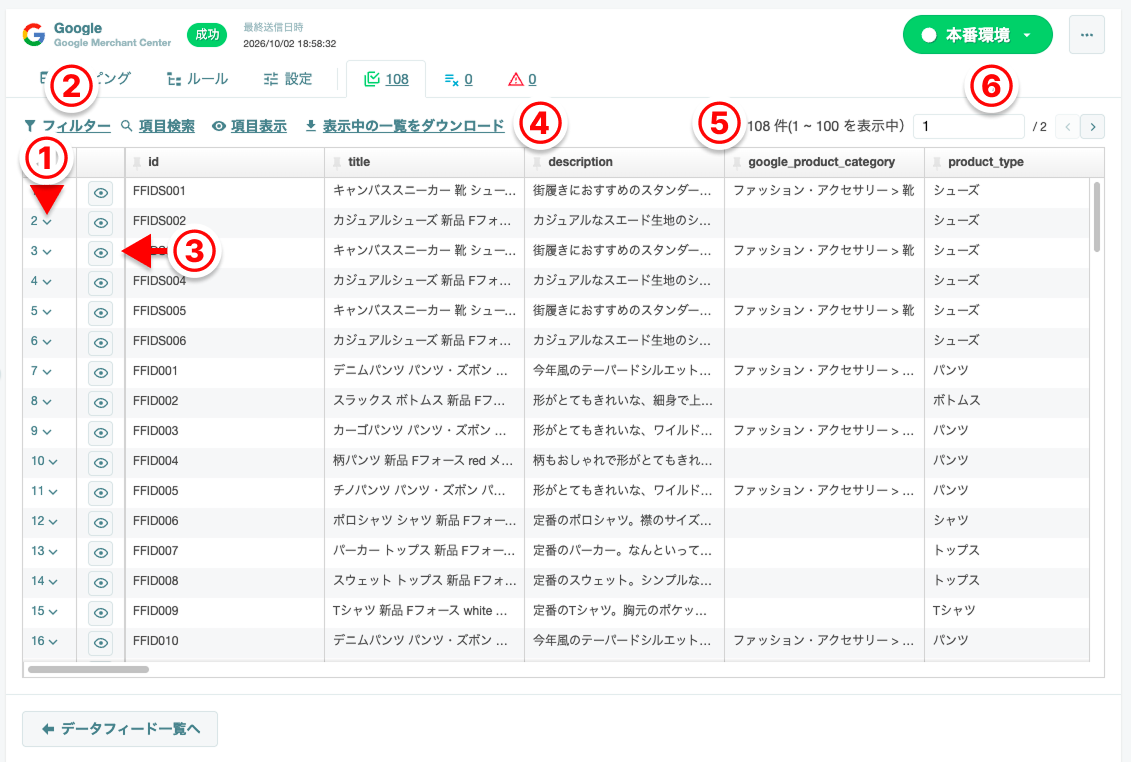Toggle eye icon for FFID003 row

click(x=101, y=432)
